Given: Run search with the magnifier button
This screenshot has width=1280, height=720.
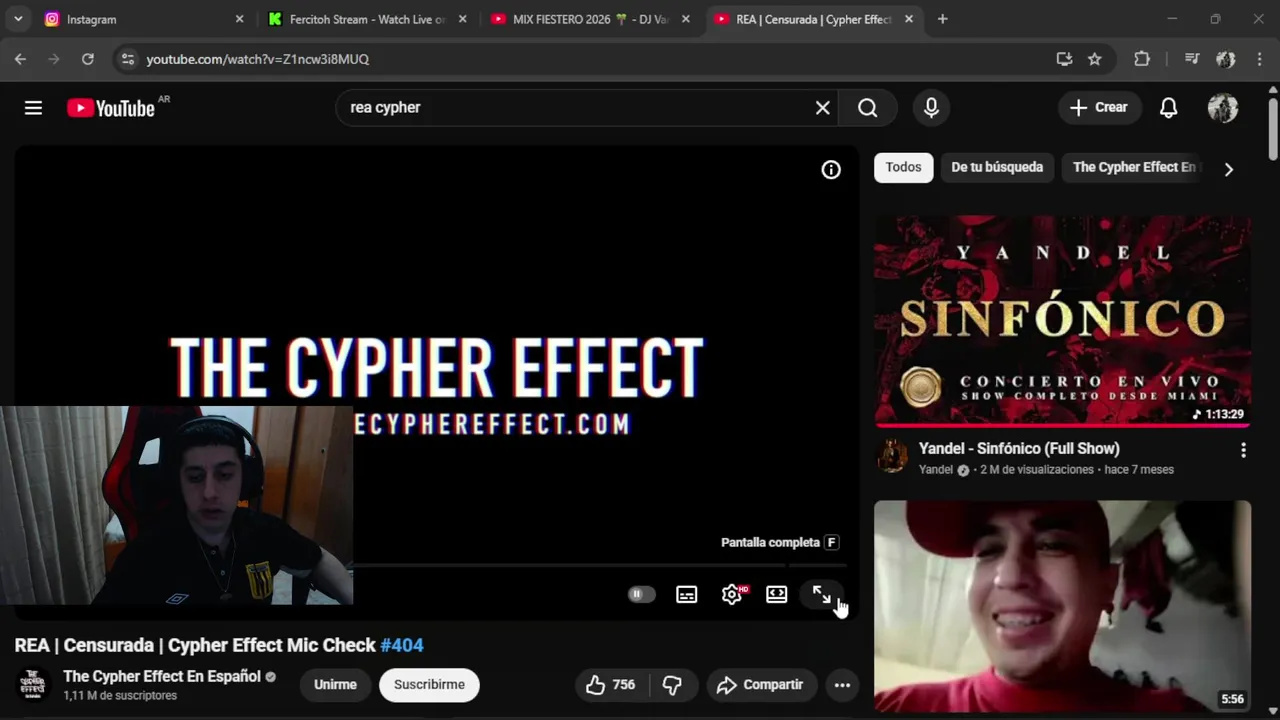Looking at the screenshot, I should 868,108.
